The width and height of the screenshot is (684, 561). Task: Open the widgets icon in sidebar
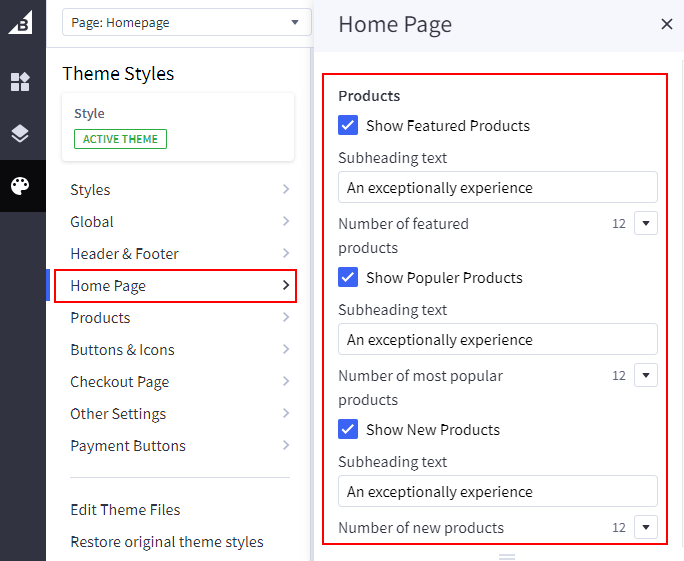[20, 82]
